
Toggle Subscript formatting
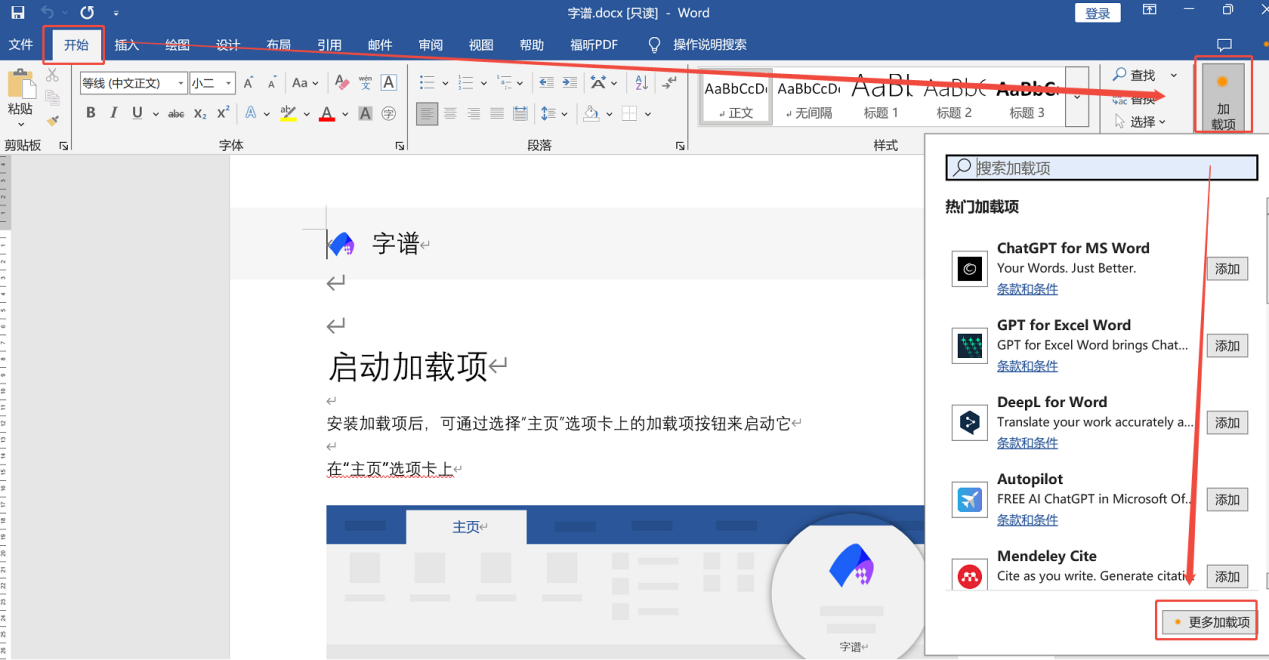tap(200, 114)
